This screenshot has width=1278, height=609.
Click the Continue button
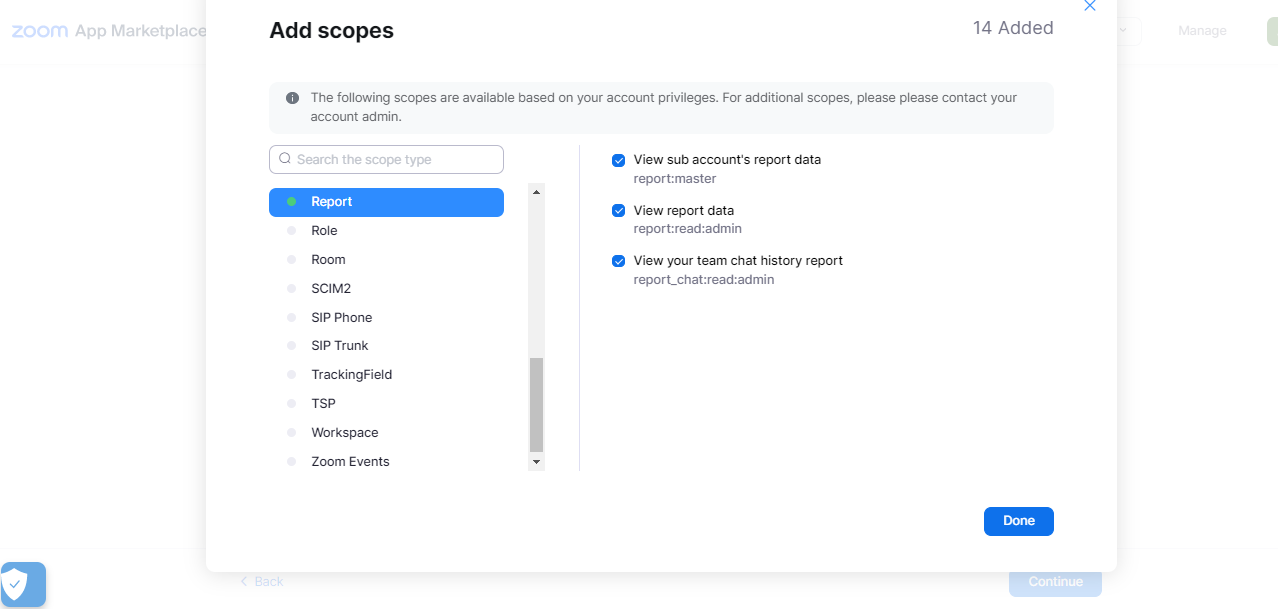1055,581
